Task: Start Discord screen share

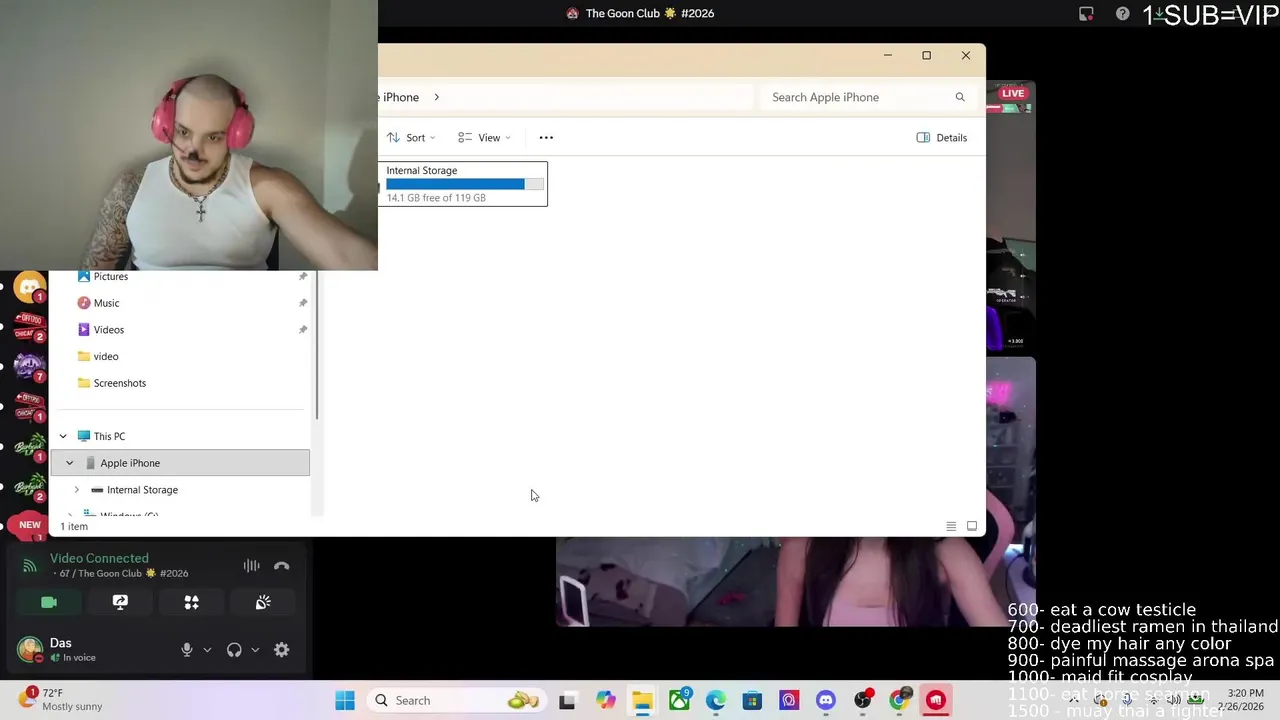Action: pos(120,602)
